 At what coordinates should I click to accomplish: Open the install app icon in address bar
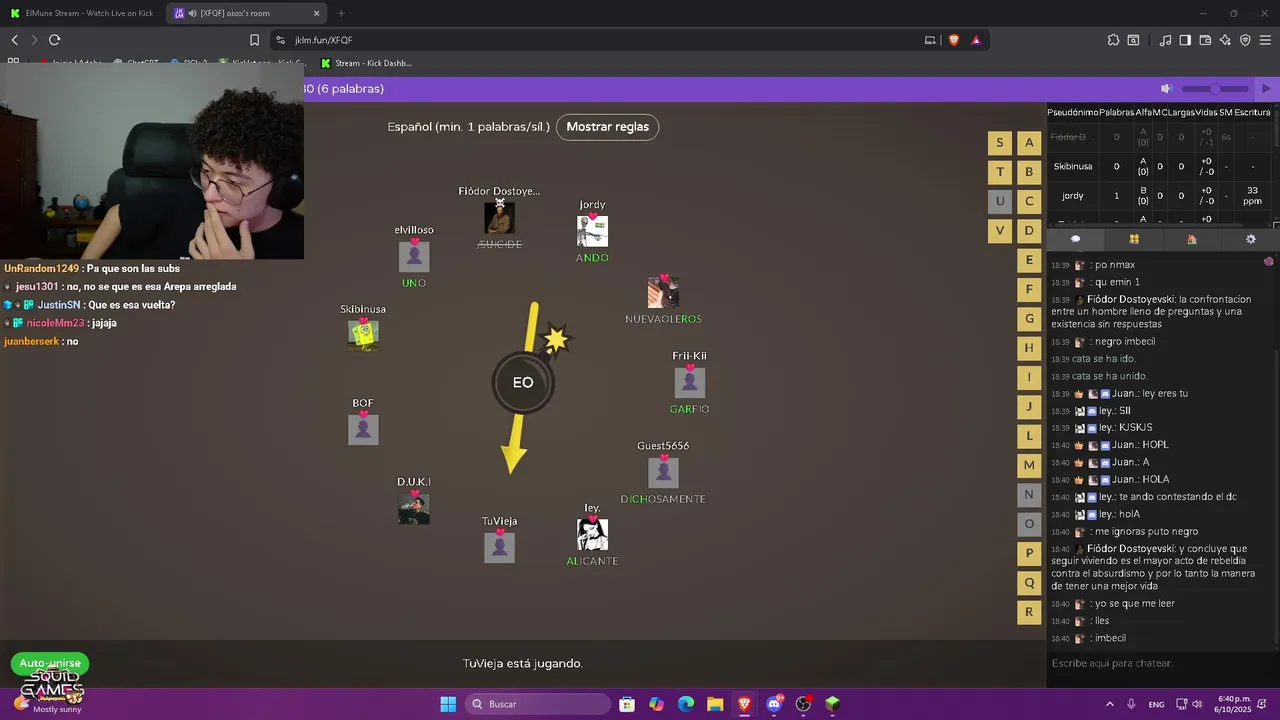click(930, 40)
